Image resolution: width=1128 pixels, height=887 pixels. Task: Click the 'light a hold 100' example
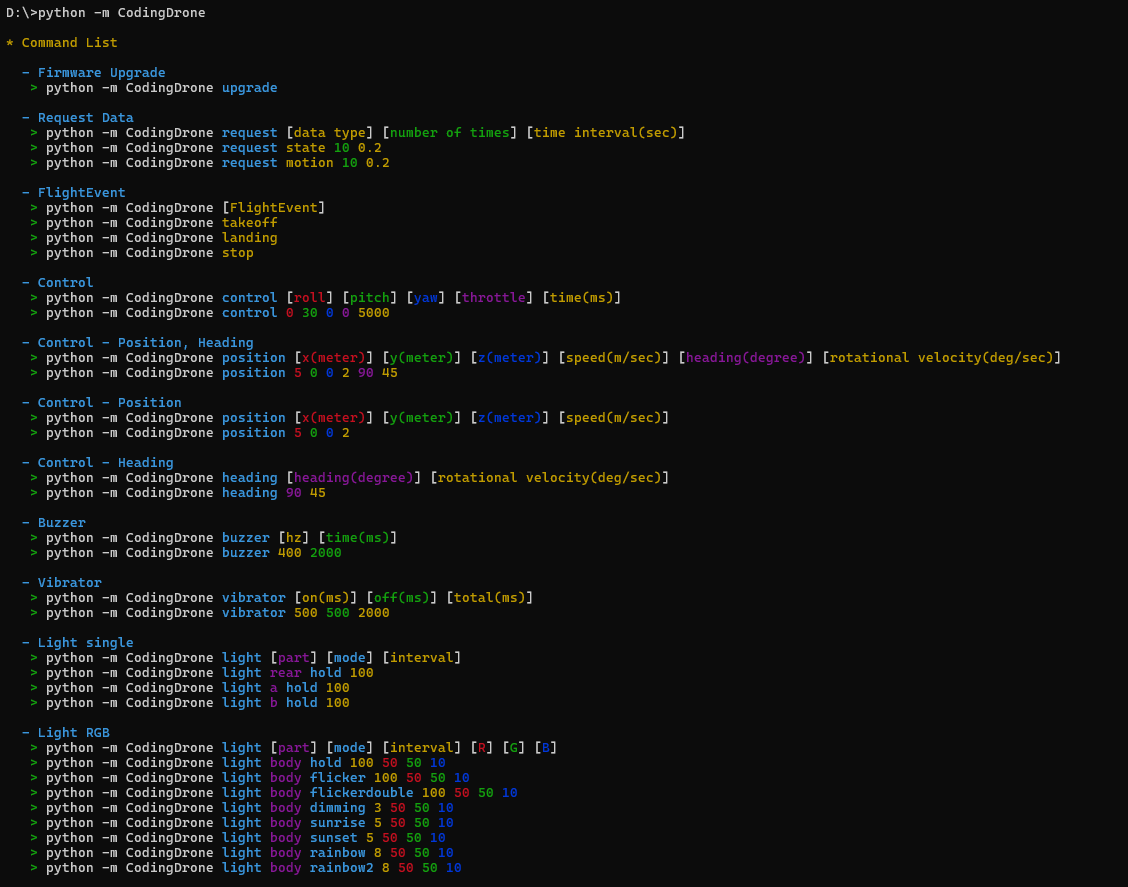286,688
